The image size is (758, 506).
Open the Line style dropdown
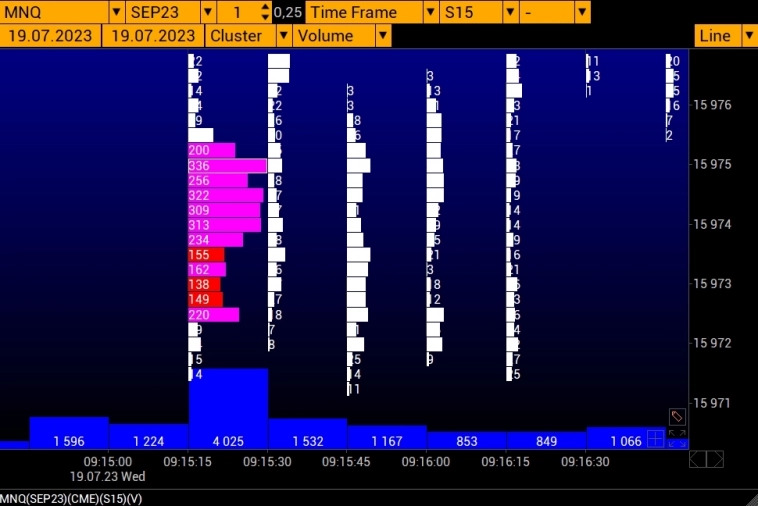pyautogui.click(x=748, y=36)
